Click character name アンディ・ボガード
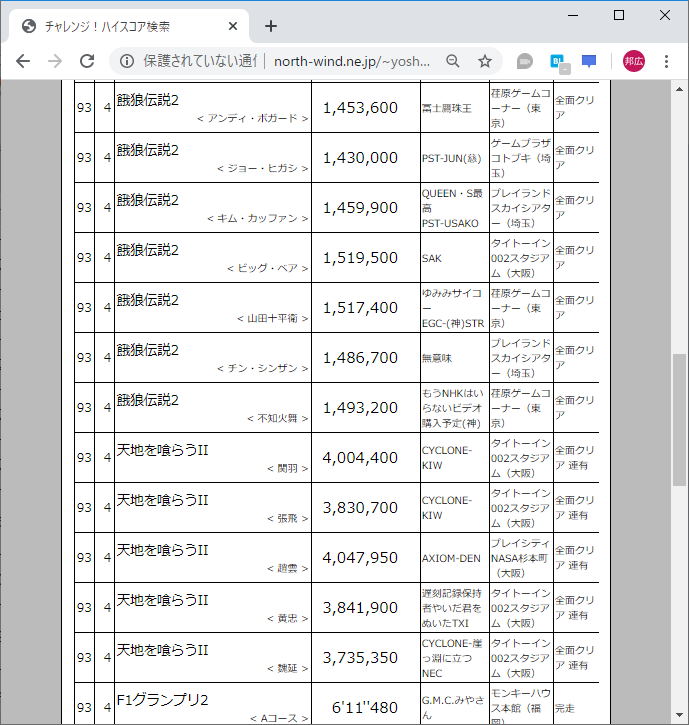689x725 pixels. tap(252, 118)
